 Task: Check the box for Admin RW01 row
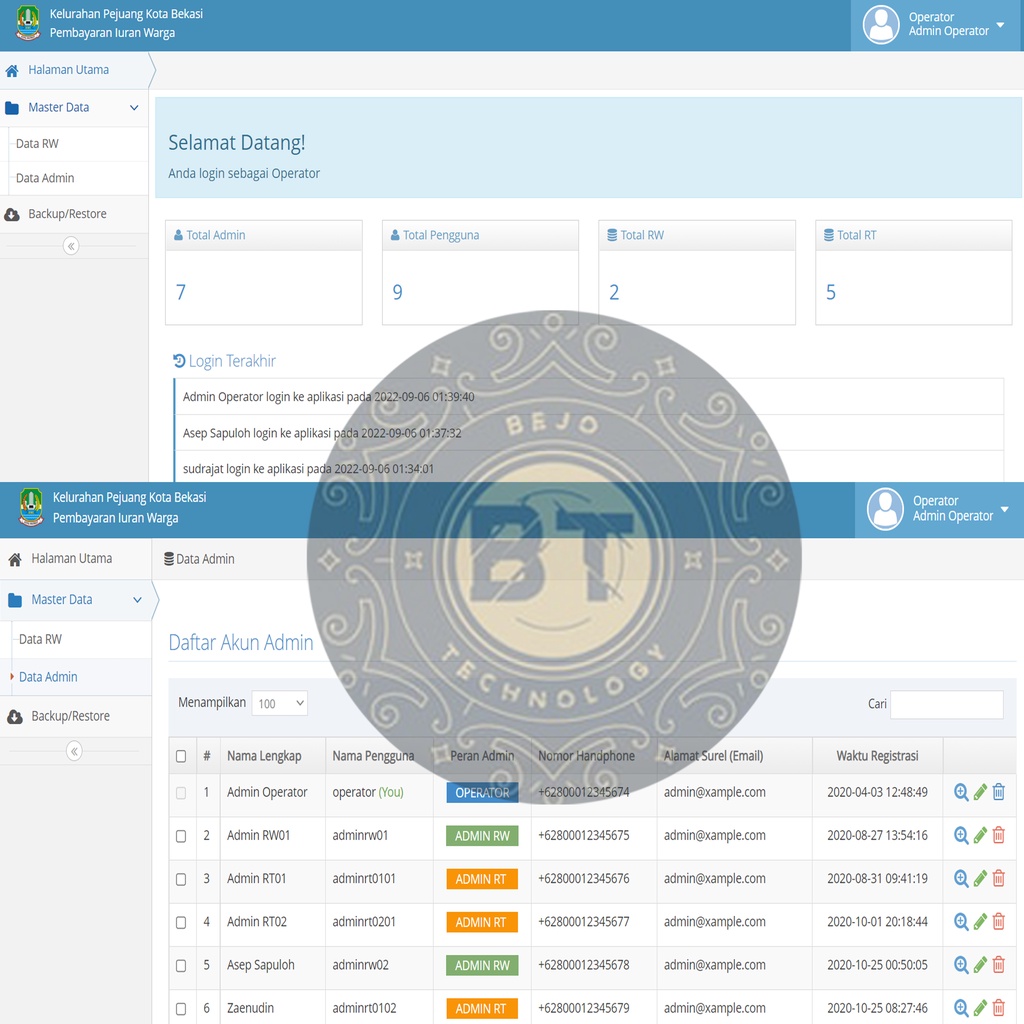[x=181, y=836]
